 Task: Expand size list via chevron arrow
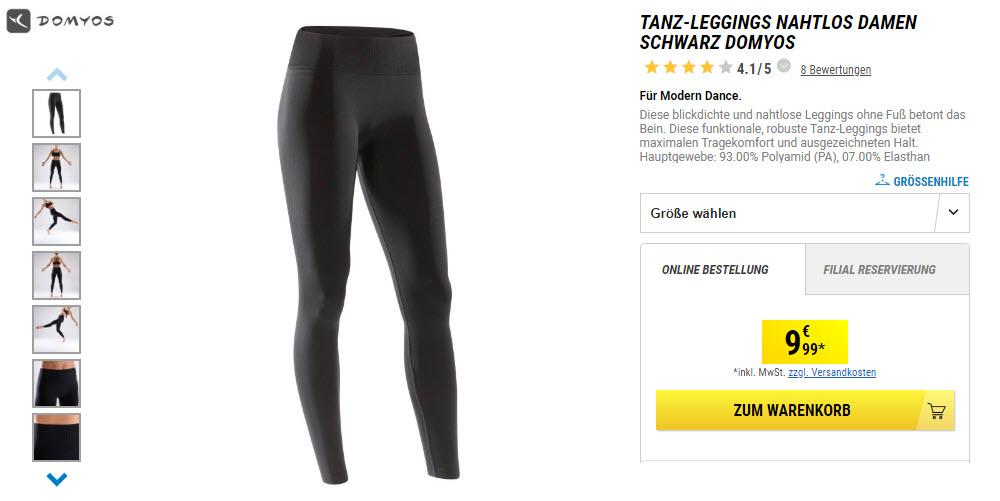[x=953, y=212]
